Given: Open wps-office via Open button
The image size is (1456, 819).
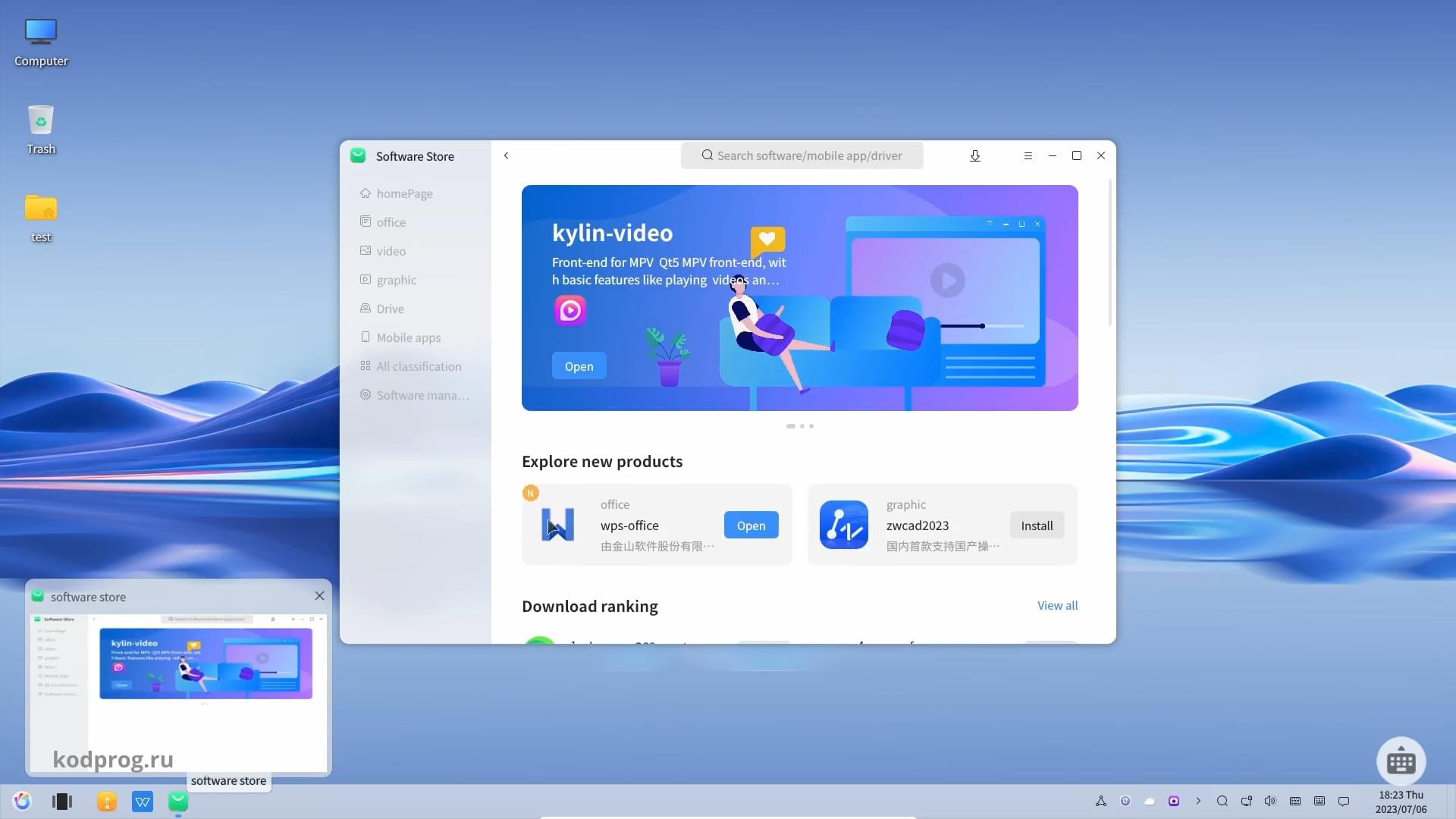Looking at the screenshot, I should [x=751, y=526].
